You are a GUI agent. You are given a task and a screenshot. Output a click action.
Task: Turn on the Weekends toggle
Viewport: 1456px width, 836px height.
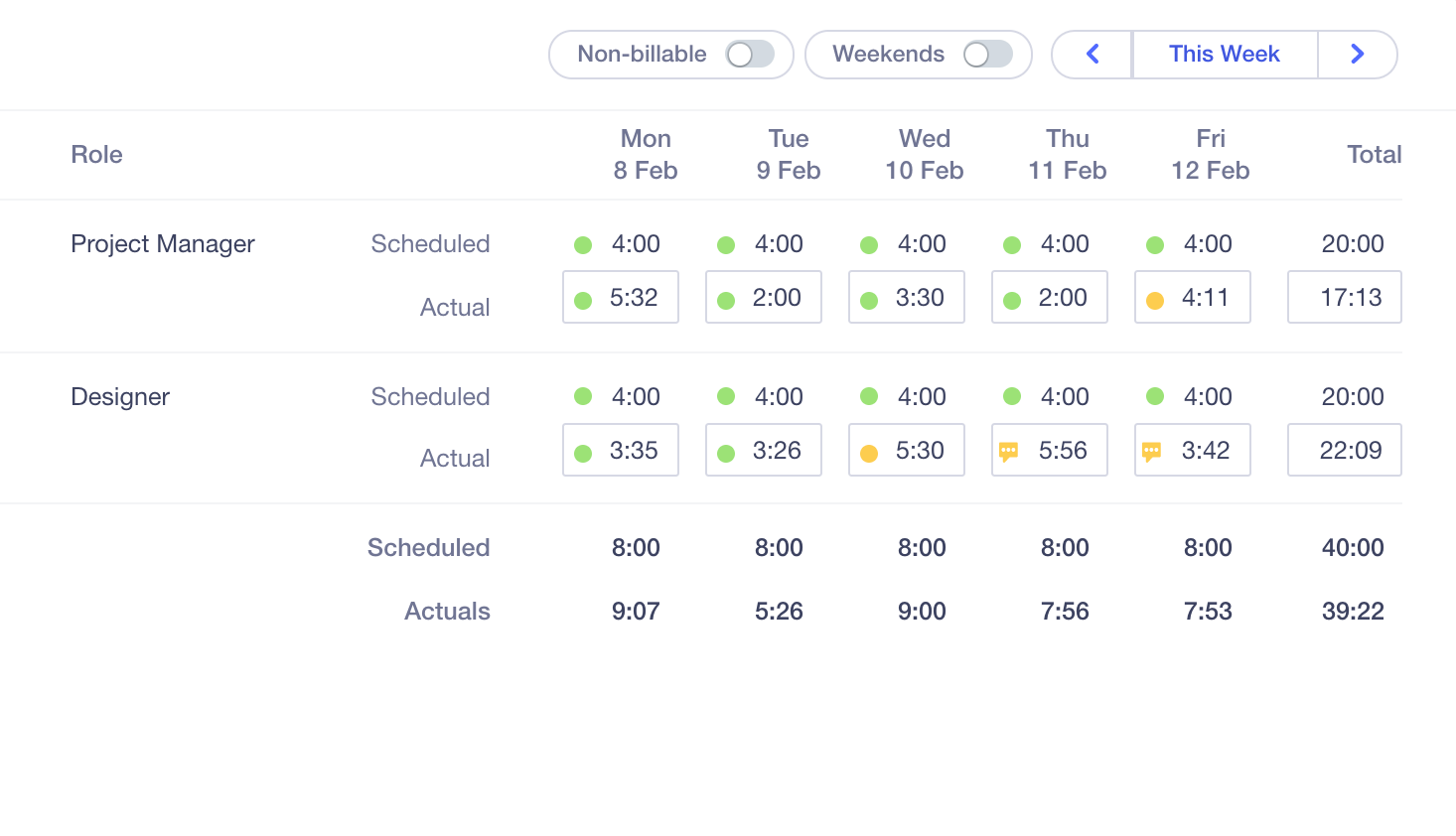pos(987,55)
